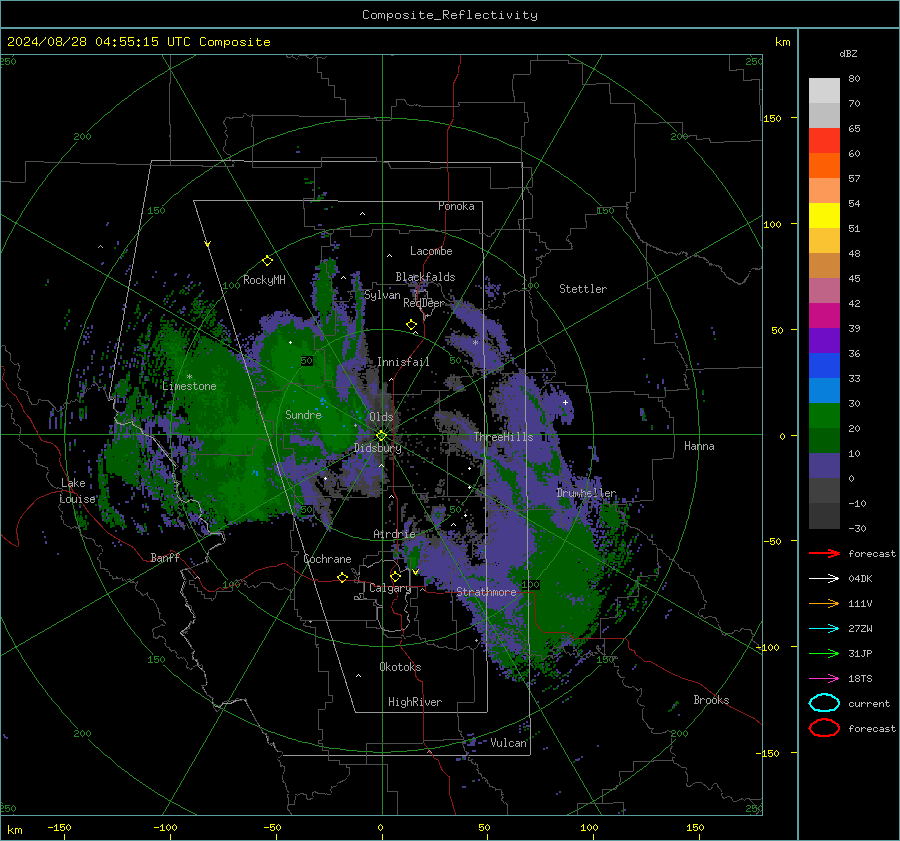Image resolution: width=900 pixels, height=841 pixels.
Task: Click the cyan current ellipse in legend
Action: pyautogui.click(x=824, y=703)
